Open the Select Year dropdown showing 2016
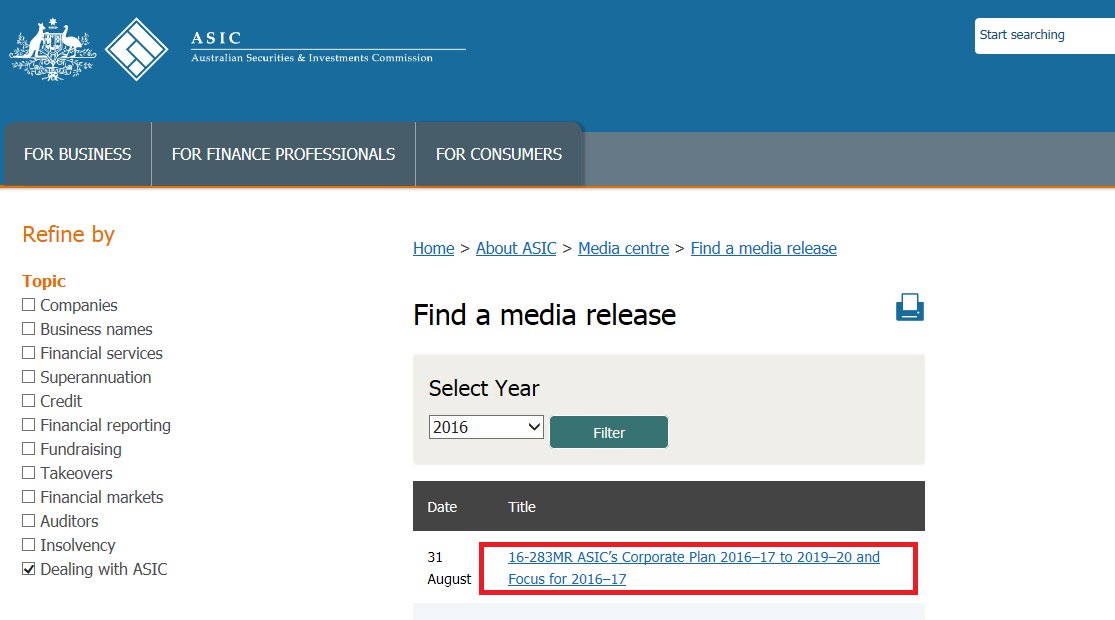 (486, 427)
